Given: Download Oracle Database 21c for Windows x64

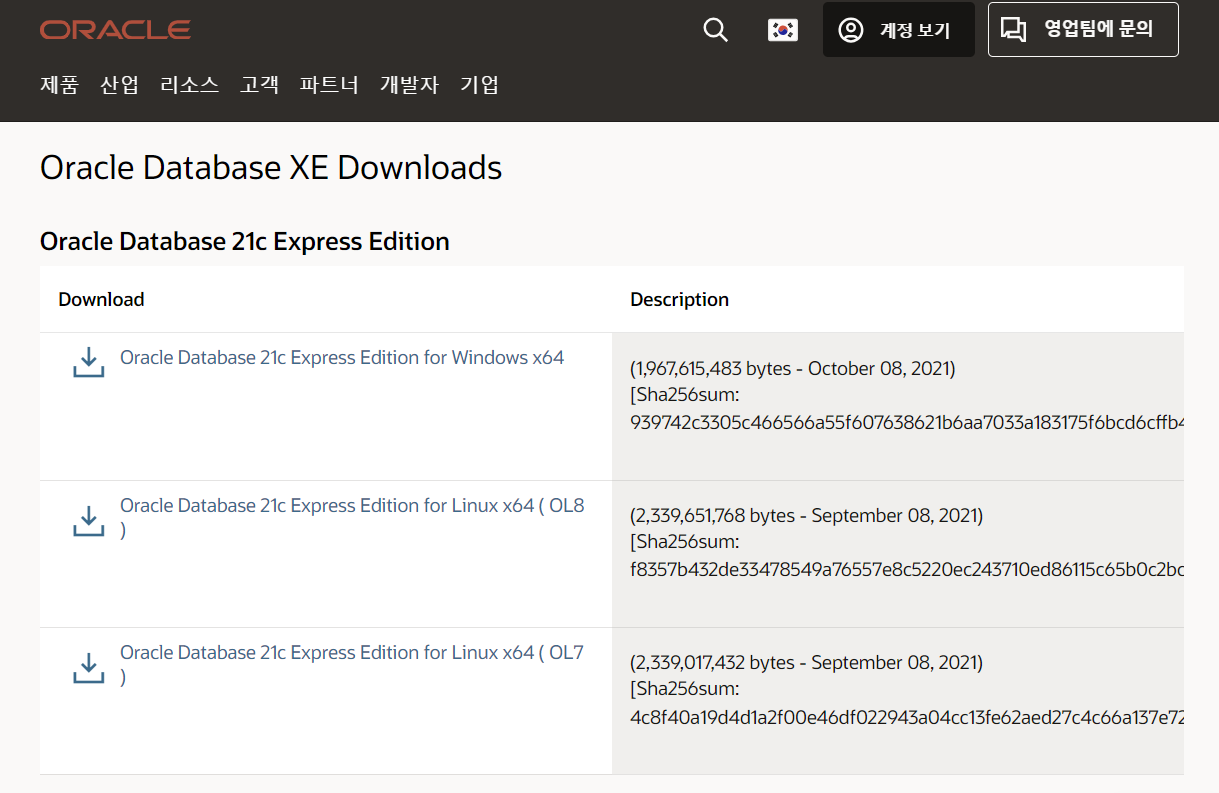Looking at the screenshot, I should pos(342,357).
